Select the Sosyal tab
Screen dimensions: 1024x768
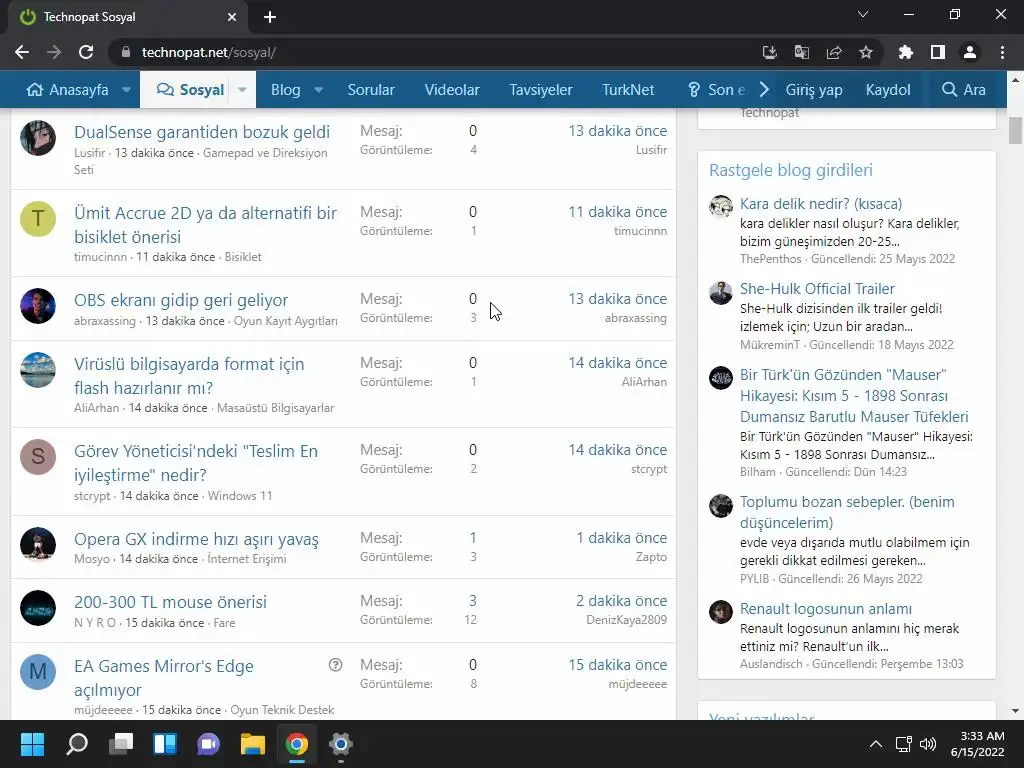click(x=191, y=89)
